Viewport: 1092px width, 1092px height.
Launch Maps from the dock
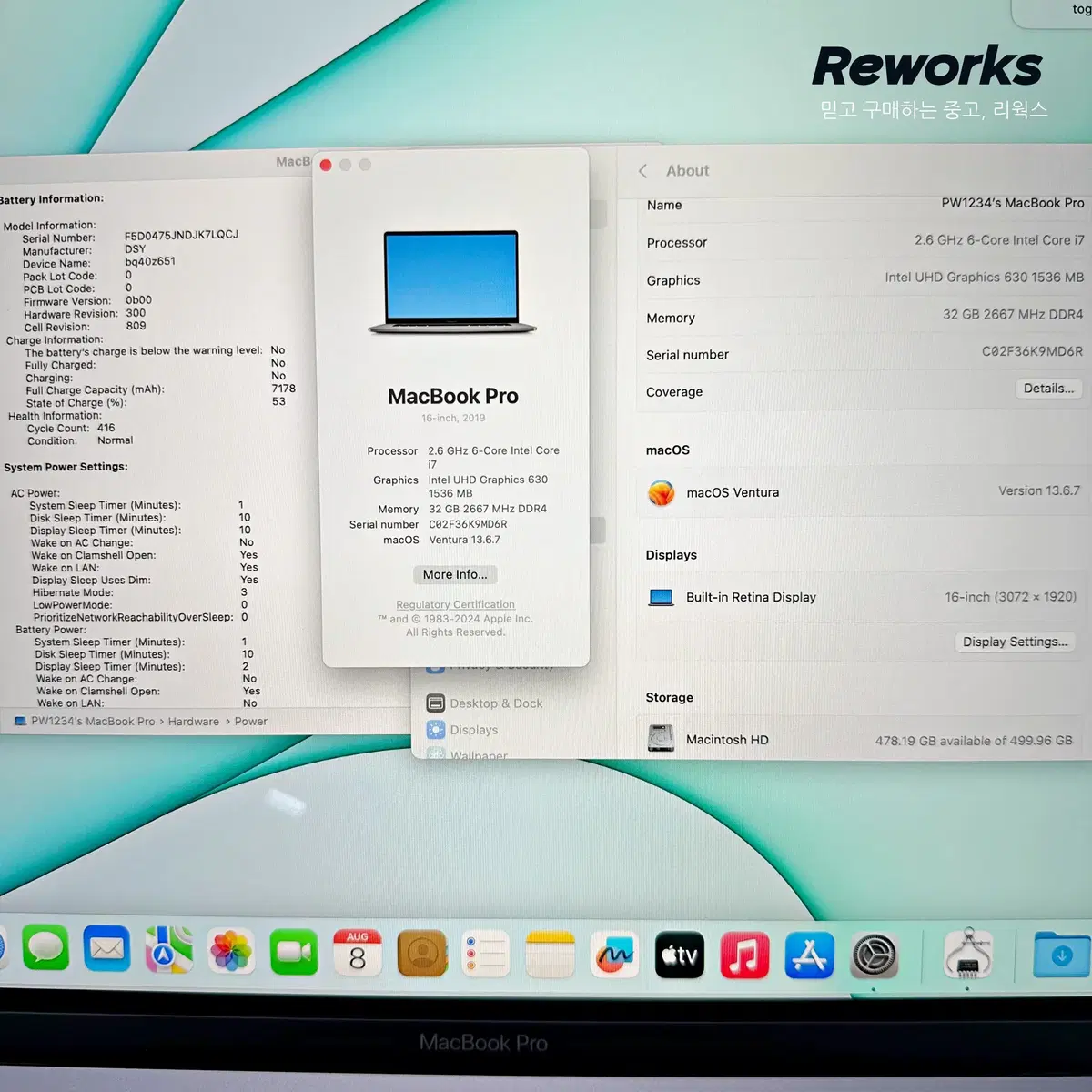pos(168,950)
